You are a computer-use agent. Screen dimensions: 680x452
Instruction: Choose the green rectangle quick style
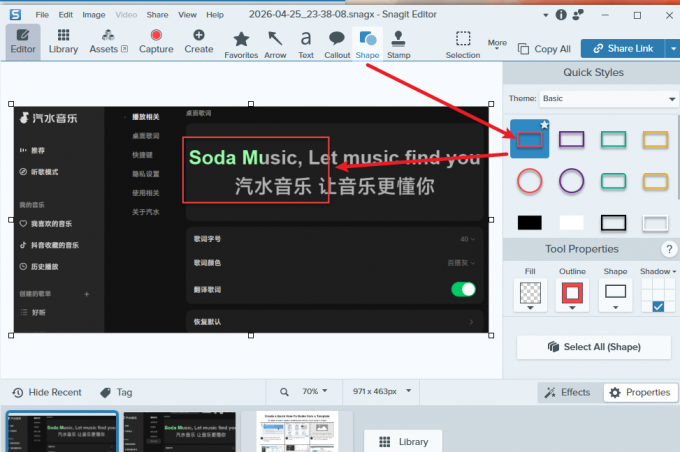click(614, 139)
